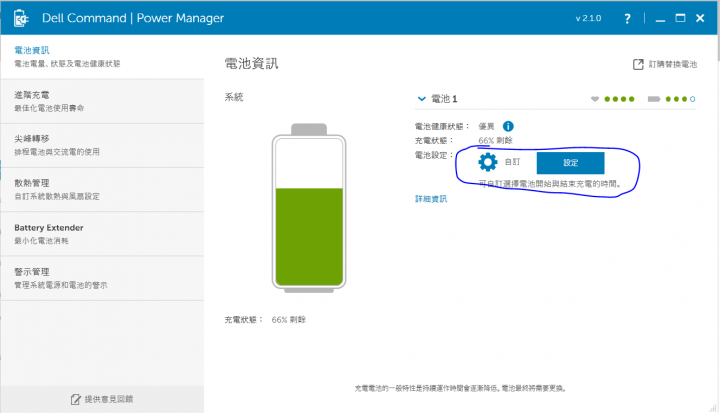Collapse the 電池 1 section chevron

point(422,99)
